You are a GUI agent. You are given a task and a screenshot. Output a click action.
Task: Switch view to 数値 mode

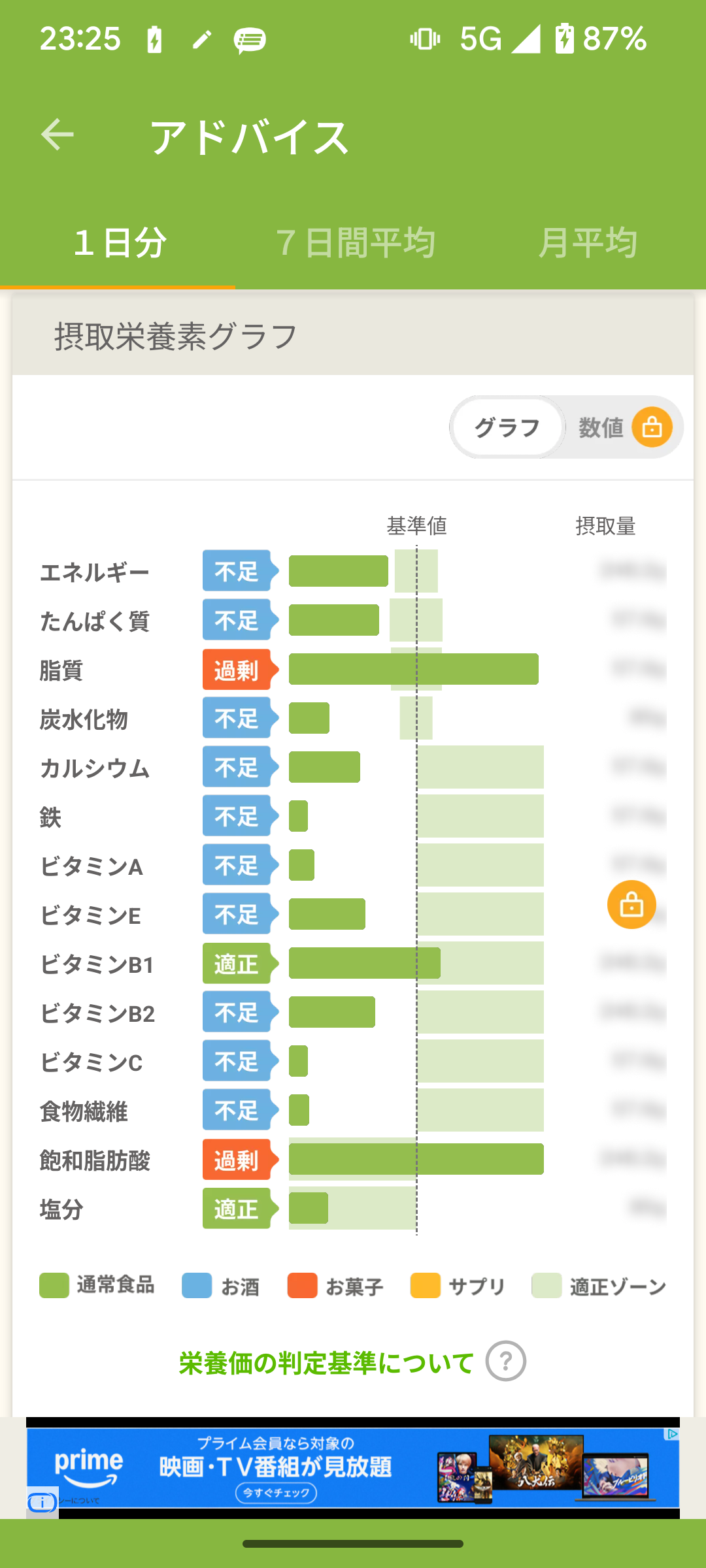601,427
